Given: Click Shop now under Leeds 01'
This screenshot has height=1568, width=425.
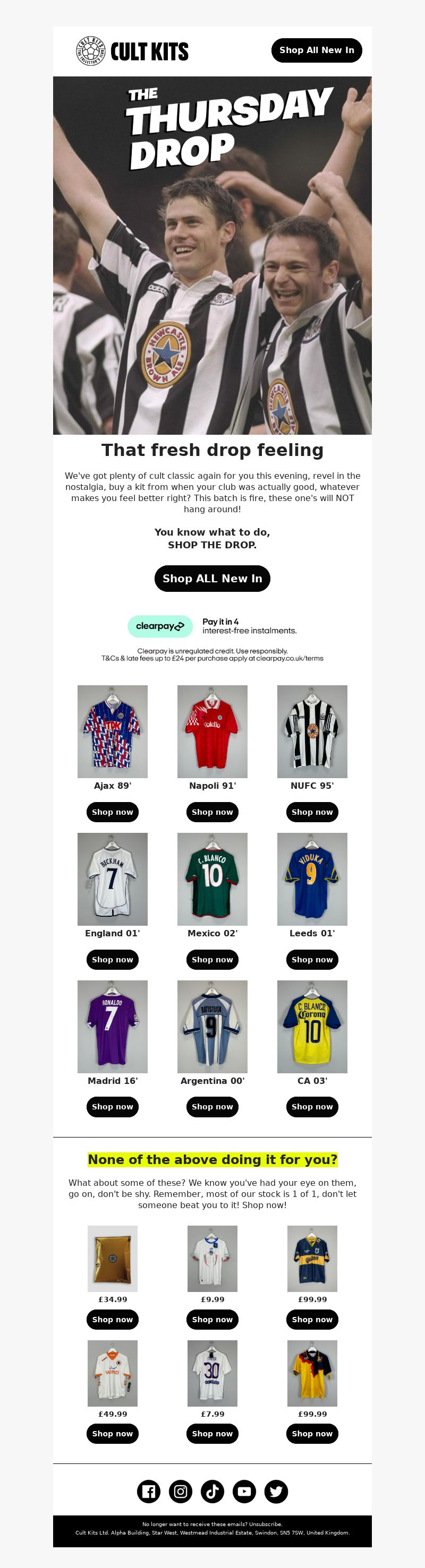Looking at the screenshot, I should coord(312,959).
